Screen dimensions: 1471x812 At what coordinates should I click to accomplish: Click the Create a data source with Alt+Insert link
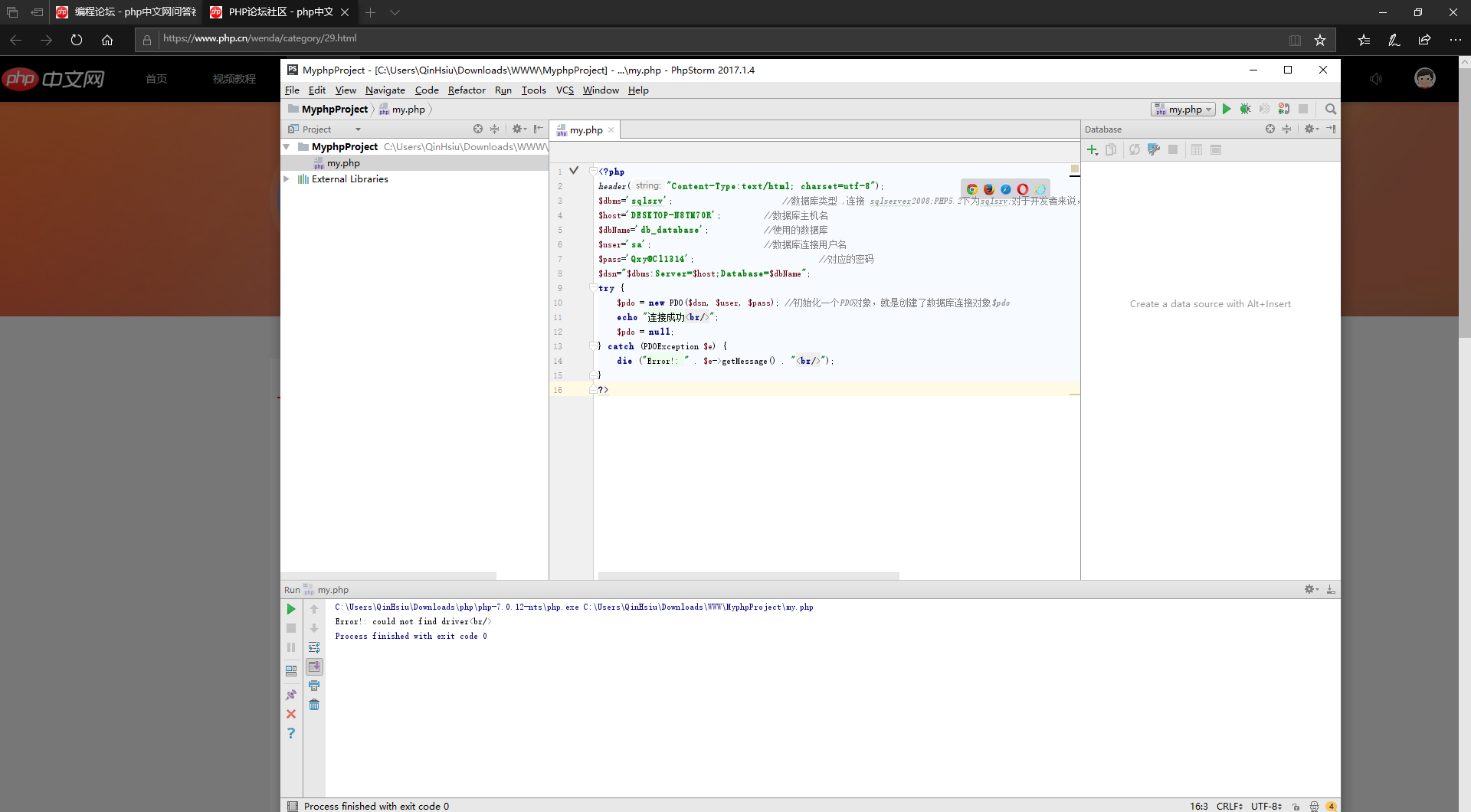(1209, 303)
